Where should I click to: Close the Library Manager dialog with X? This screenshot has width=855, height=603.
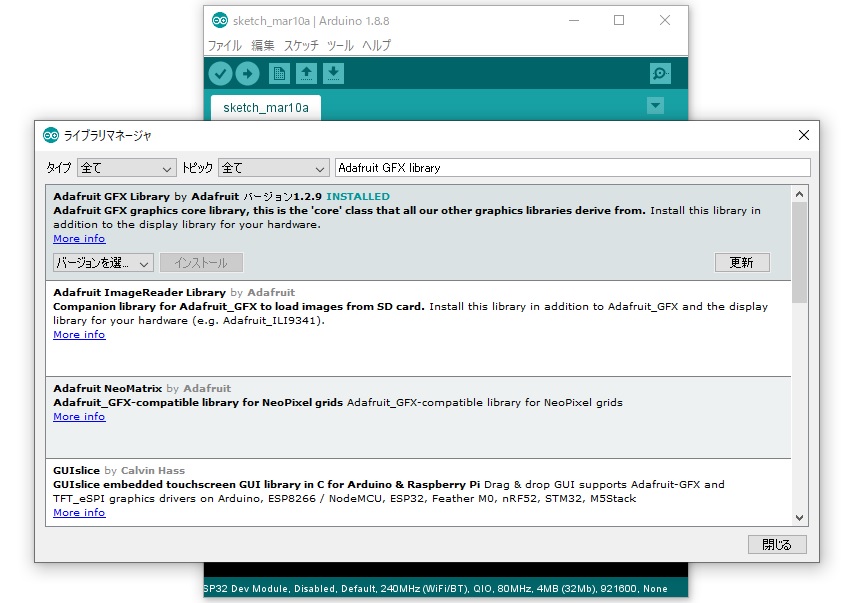tap(803, 135)
